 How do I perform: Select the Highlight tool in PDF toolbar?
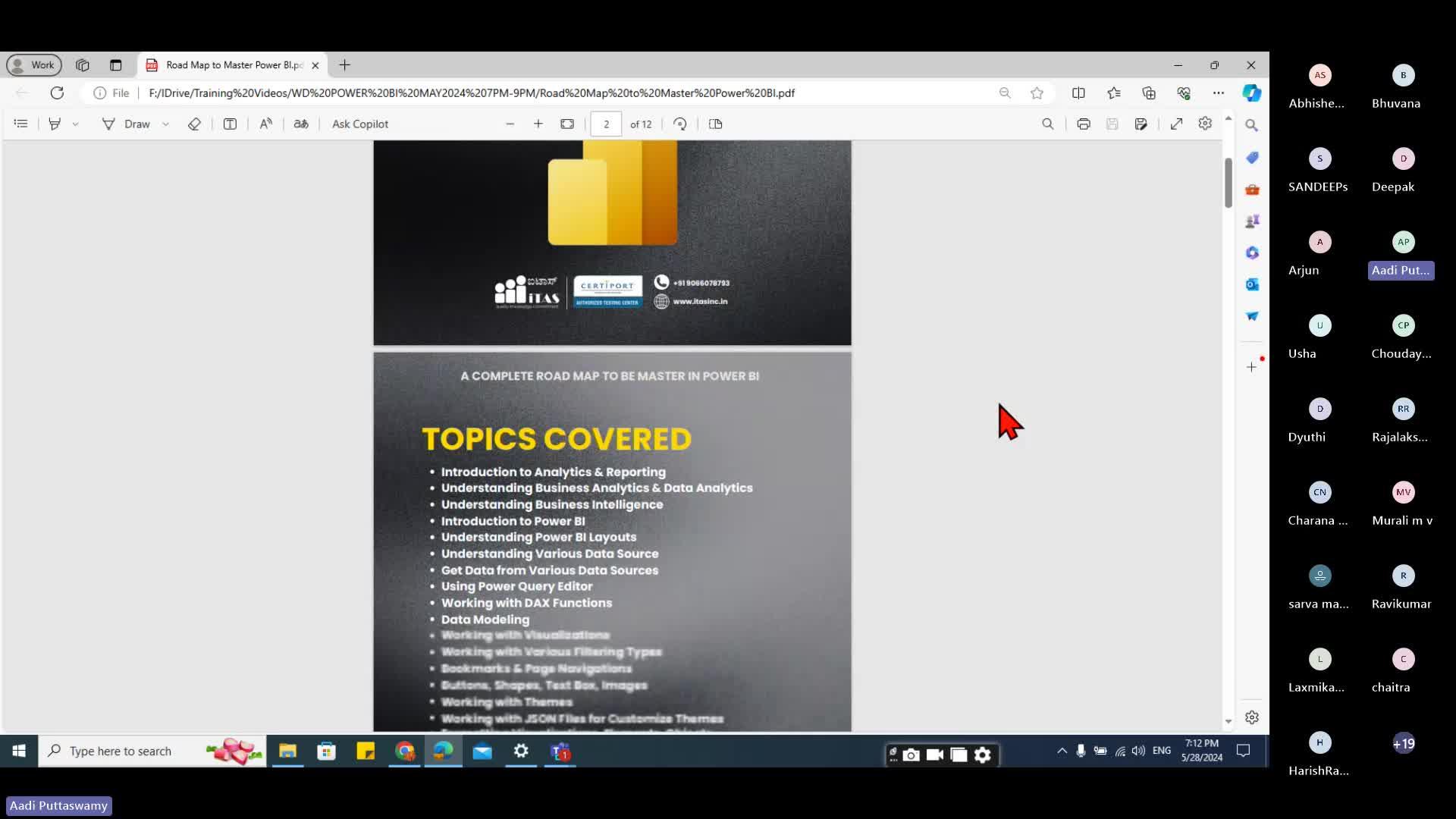(55, 124)
